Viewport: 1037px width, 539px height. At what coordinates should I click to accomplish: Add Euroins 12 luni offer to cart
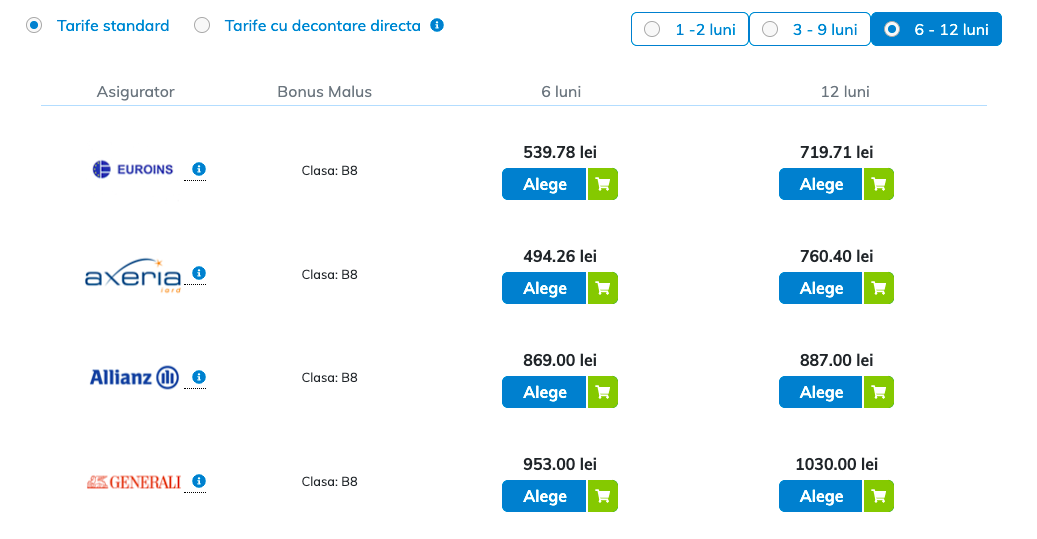tap(879, 184)
